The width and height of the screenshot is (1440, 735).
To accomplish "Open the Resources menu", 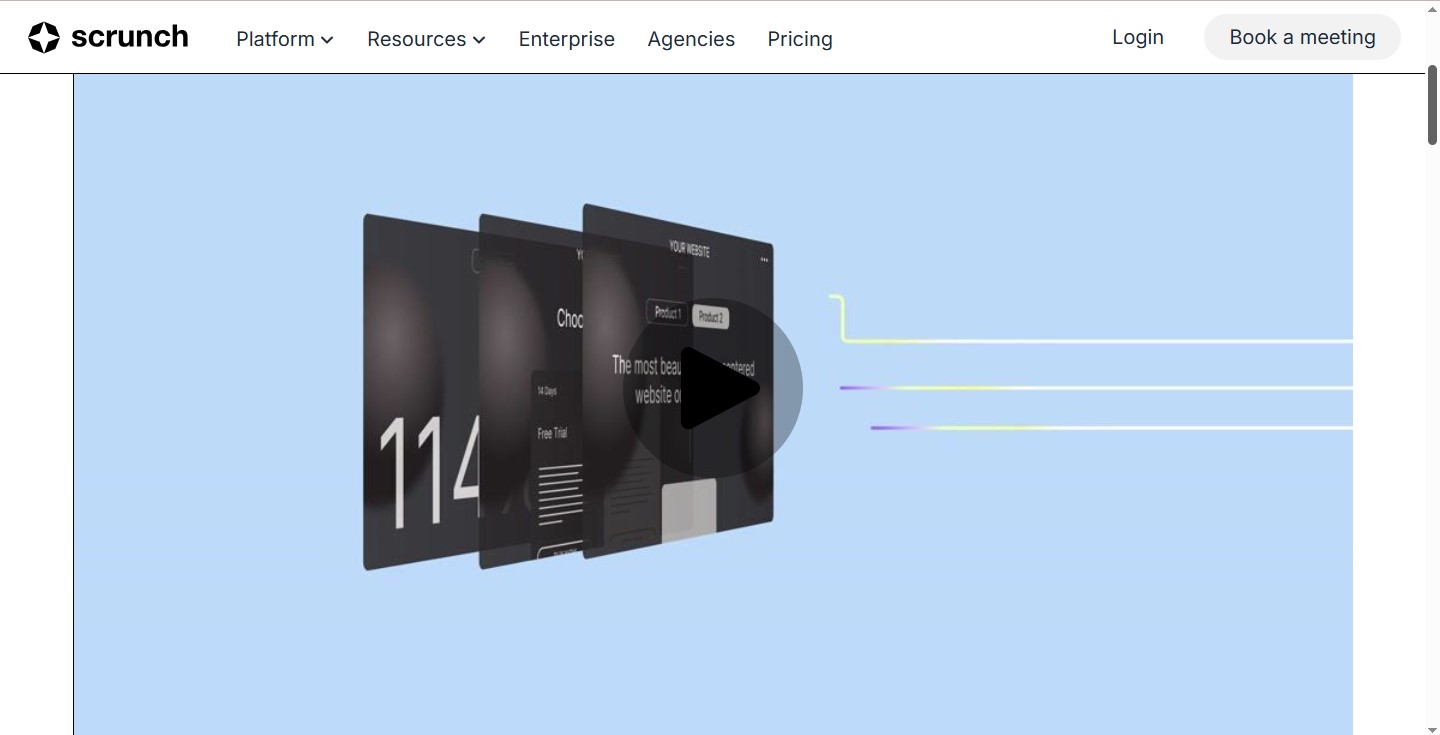I will (x=426, y=39).
